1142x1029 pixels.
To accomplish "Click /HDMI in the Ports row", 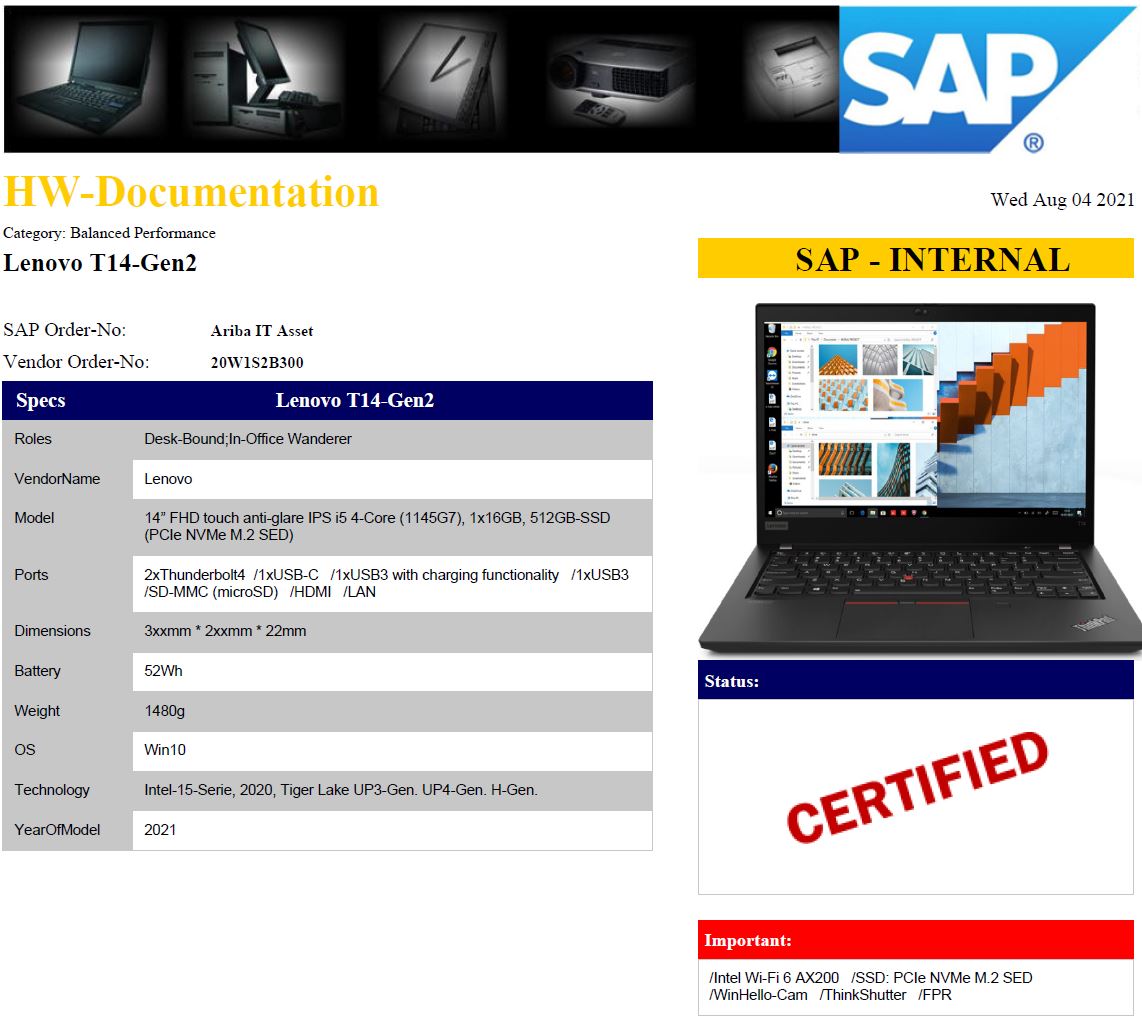I will 311,592.
